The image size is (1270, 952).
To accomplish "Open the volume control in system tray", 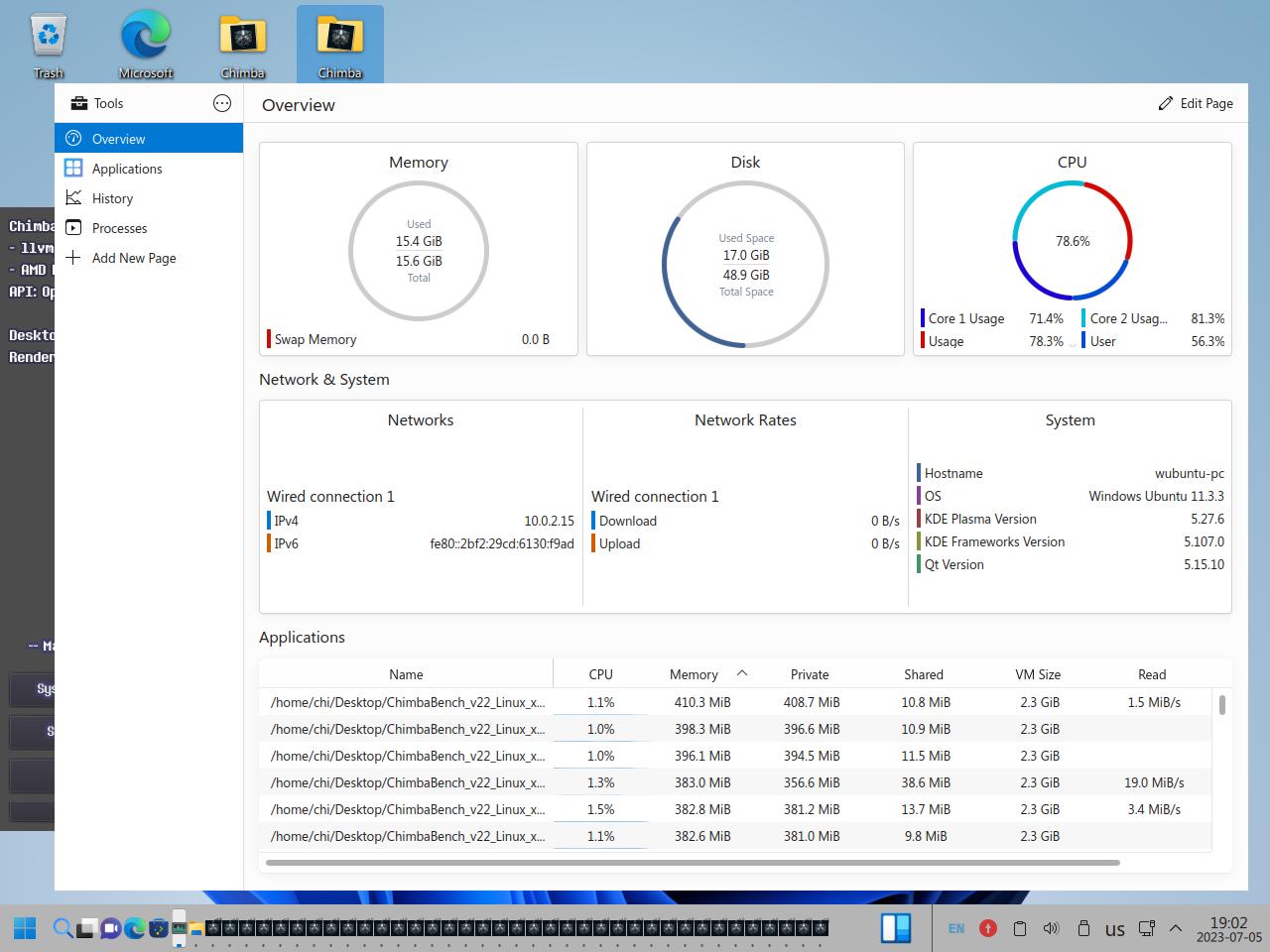I will (x=1051, y=928).
